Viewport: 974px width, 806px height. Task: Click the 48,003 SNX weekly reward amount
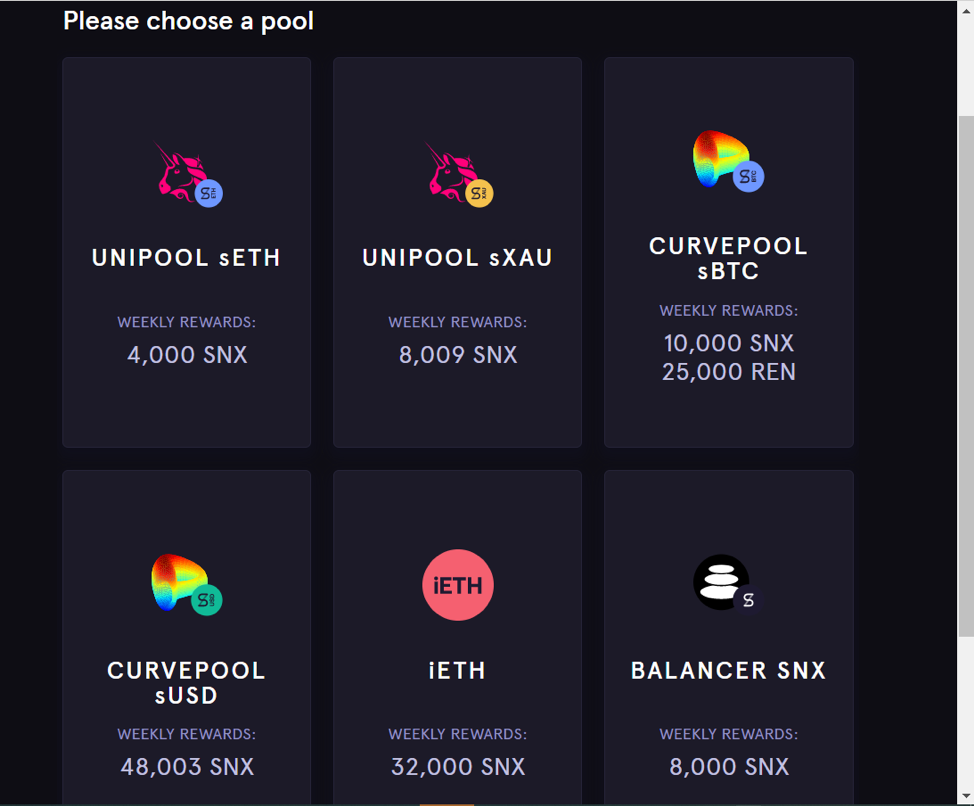click(187, 767)
